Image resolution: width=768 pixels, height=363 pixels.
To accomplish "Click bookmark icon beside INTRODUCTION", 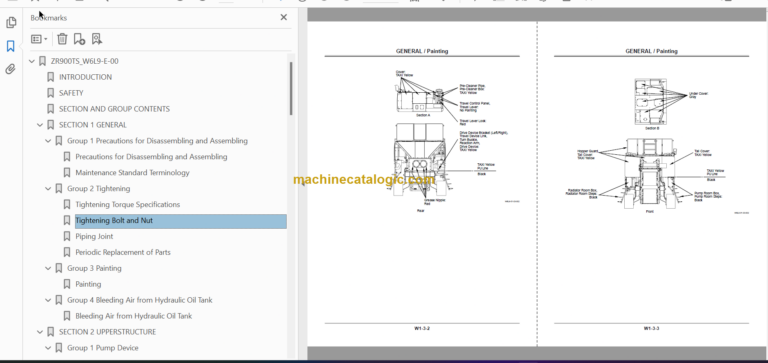I will (50, 77).
